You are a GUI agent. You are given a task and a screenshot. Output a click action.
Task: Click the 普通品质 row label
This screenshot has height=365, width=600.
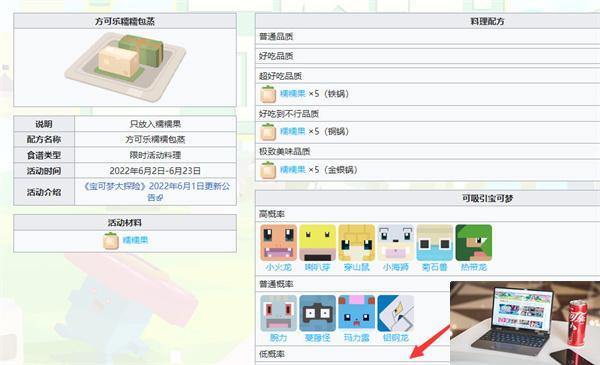coord(276,37)
